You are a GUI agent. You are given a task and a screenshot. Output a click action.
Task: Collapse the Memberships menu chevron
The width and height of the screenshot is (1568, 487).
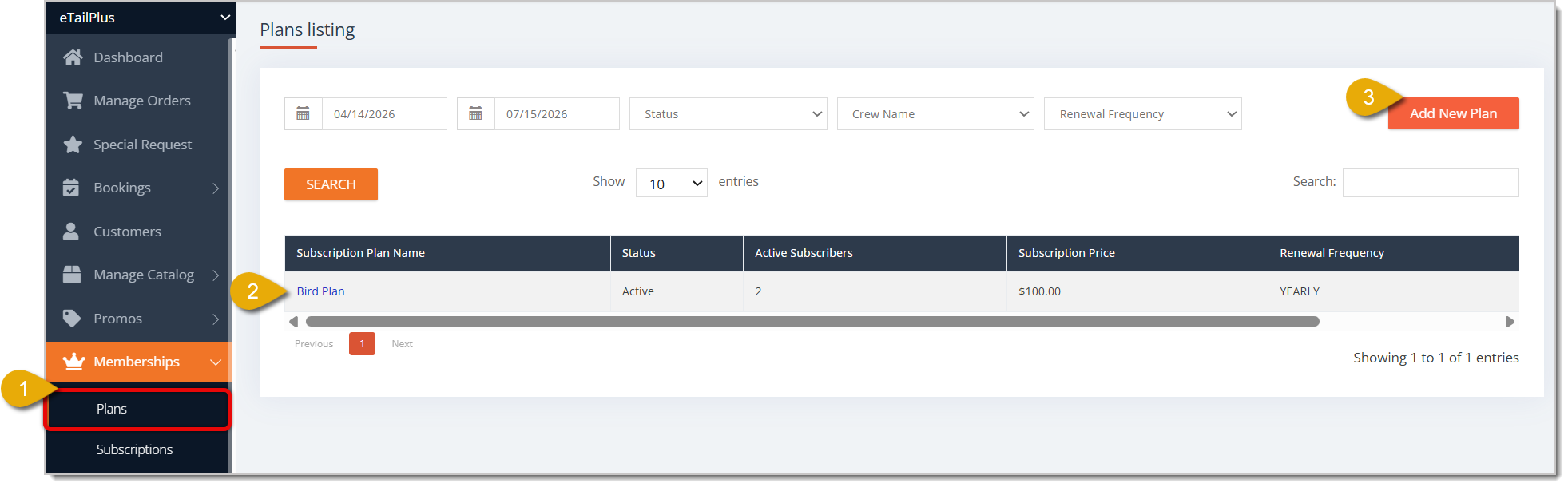click(x=216, y=362)
